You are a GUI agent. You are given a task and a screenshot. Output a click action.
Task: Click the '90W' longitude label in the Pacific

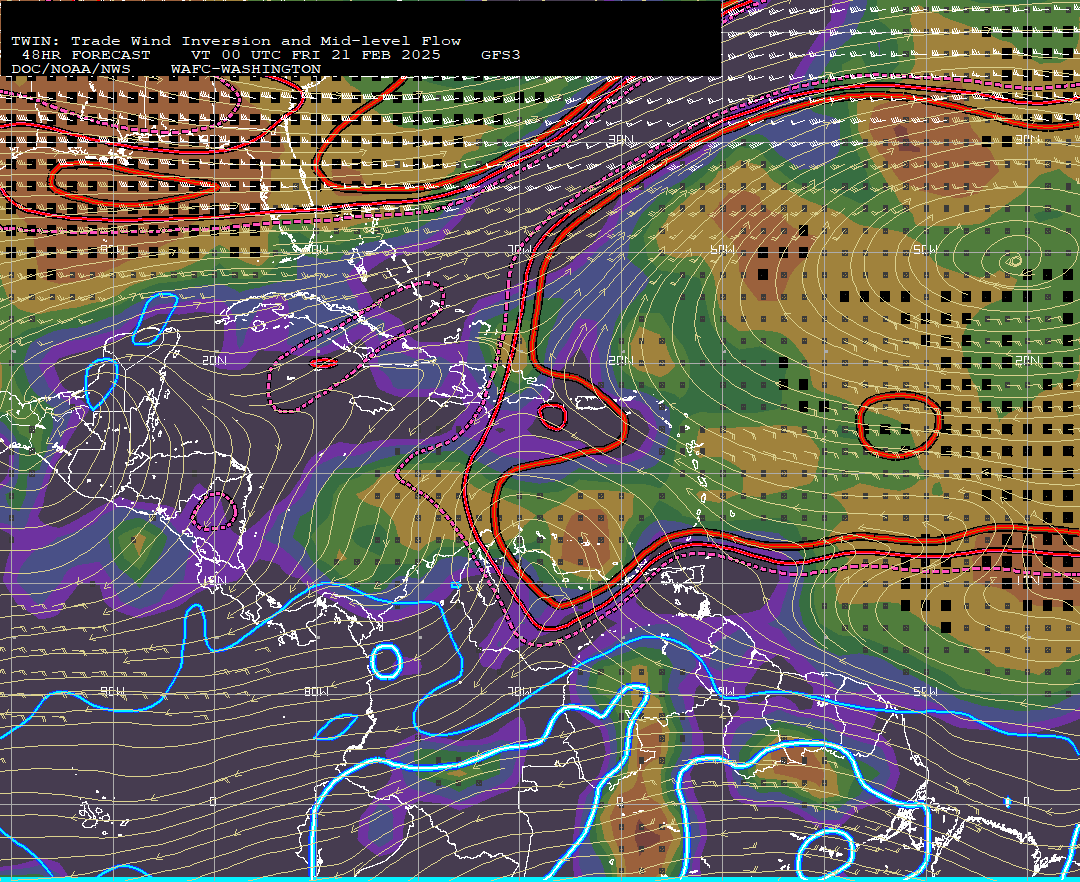click(112, 691)
